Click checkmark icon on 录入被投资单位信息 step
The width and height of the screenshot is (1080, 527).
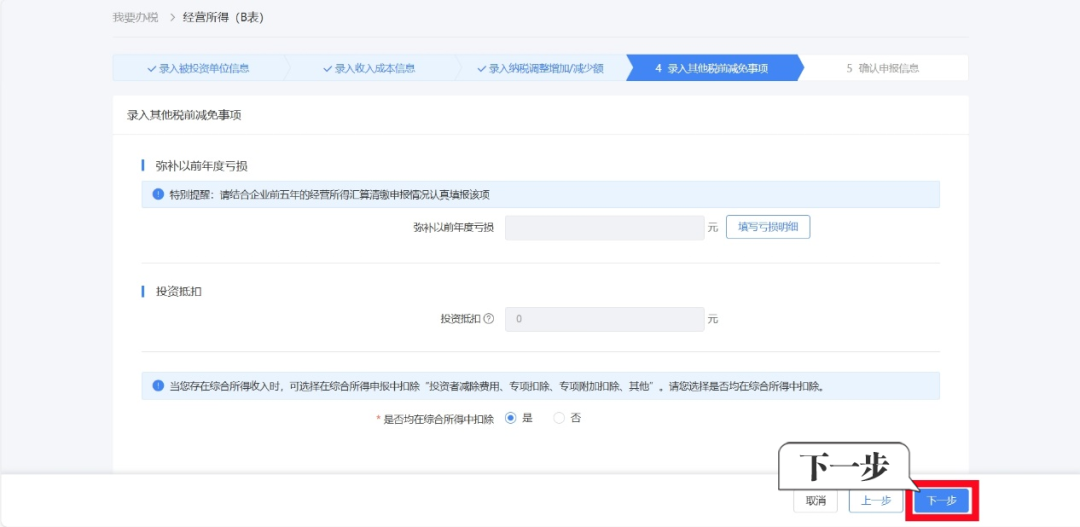click(152, 69)
